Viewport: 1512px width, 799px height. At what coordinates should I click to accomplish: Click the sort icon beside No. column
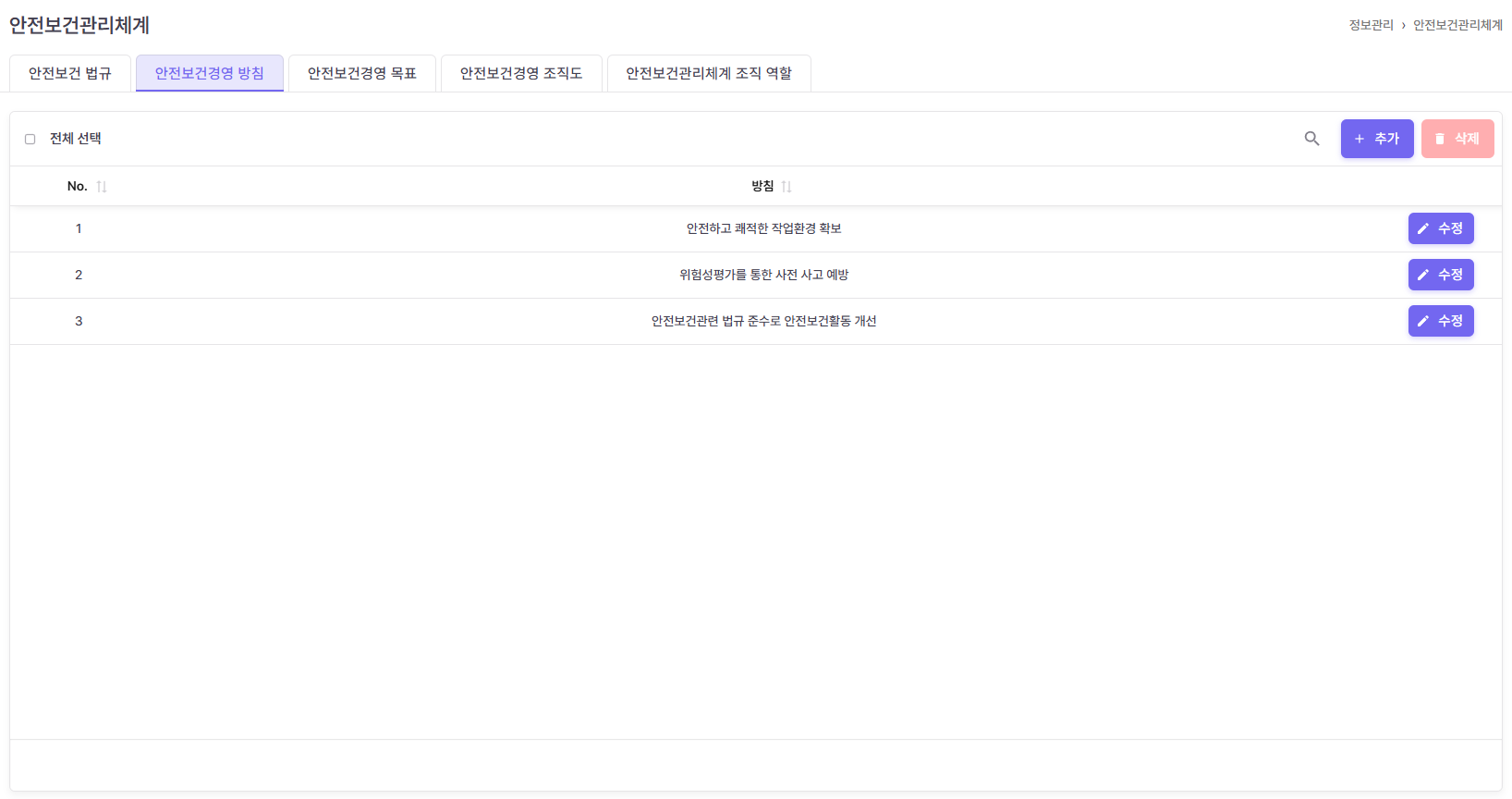[x=102, y=187]
